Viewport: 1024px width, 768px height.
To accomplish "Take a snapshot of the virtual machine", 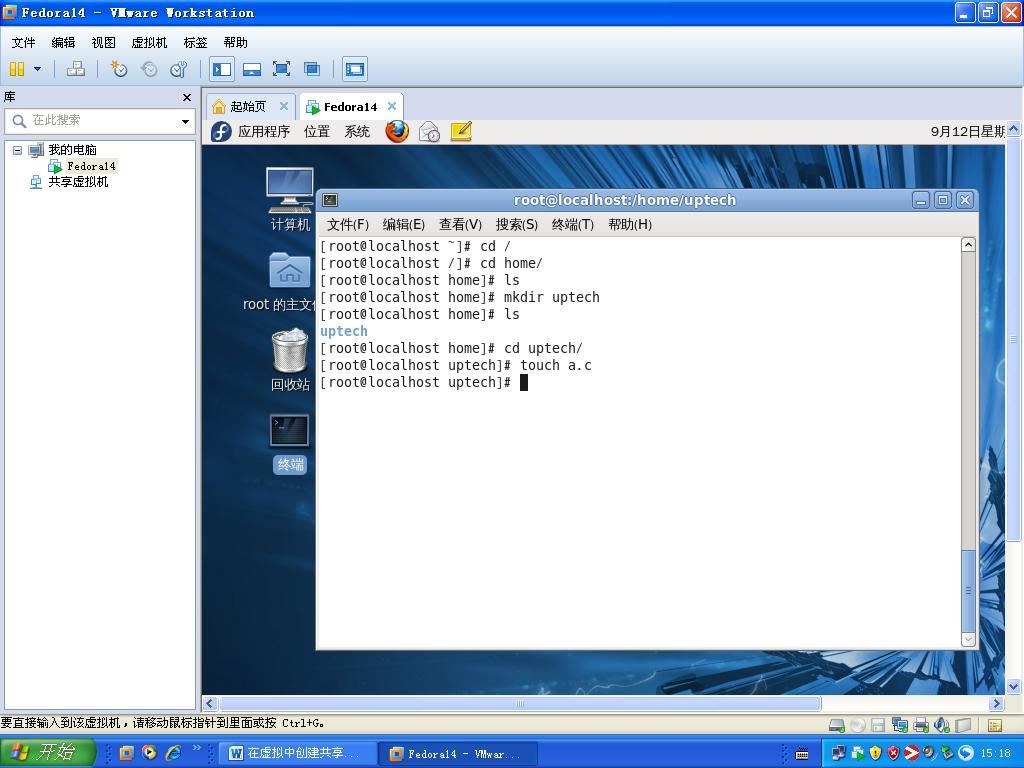I will [x=118, y=69].
